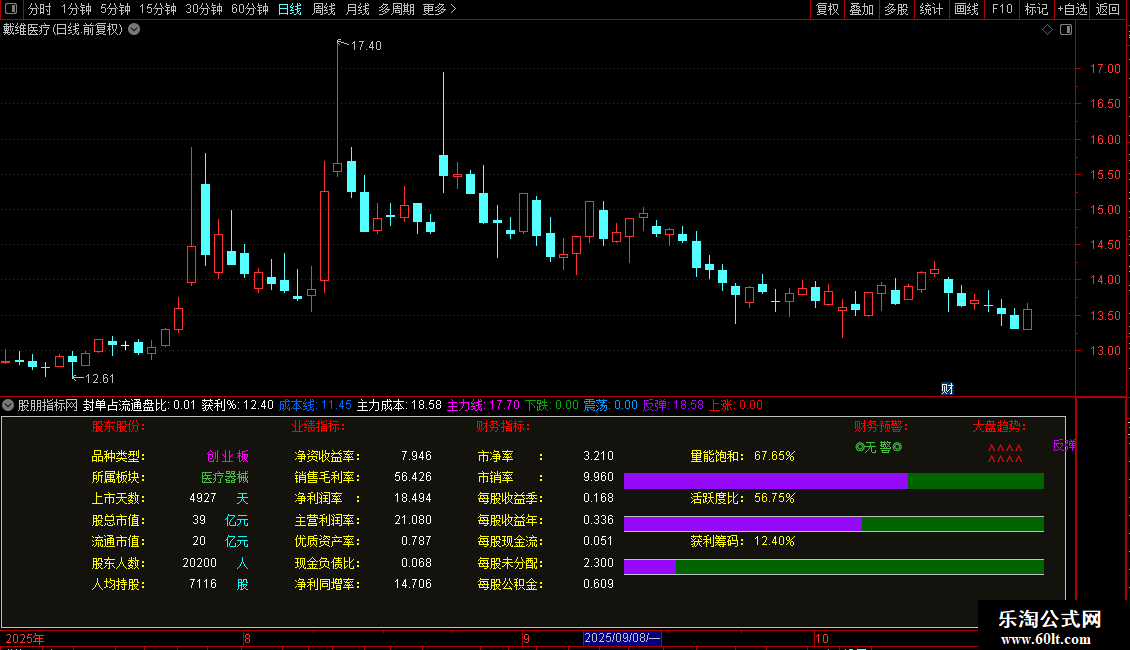Switch to the 5分钟 chart period

pyautogui.click(x=115, y=10)
